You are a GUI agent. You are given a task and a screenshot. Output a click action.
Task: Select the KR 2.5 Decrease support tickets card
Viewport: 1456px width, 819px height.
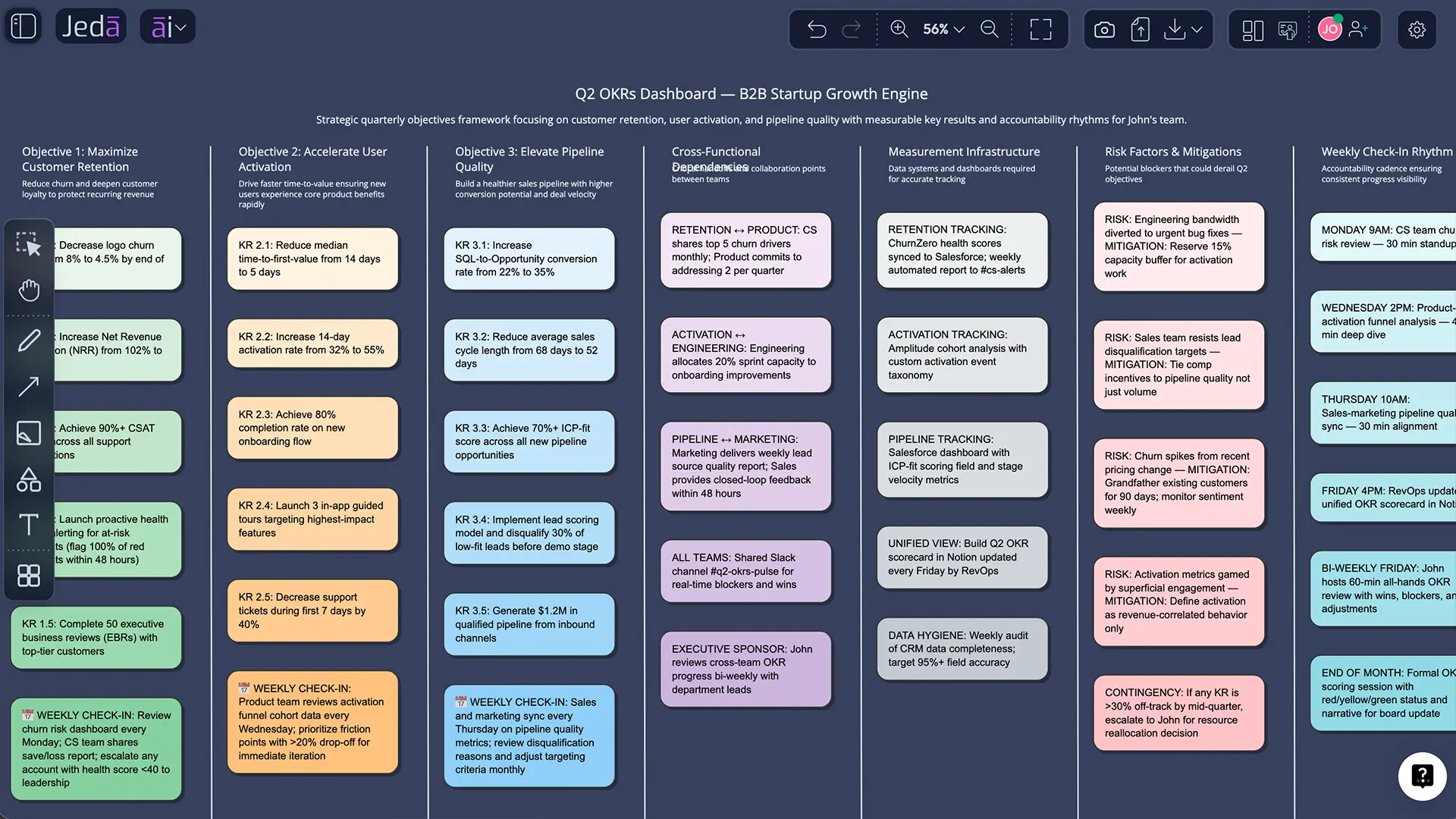pyautogui.click(x=312, y=610)
